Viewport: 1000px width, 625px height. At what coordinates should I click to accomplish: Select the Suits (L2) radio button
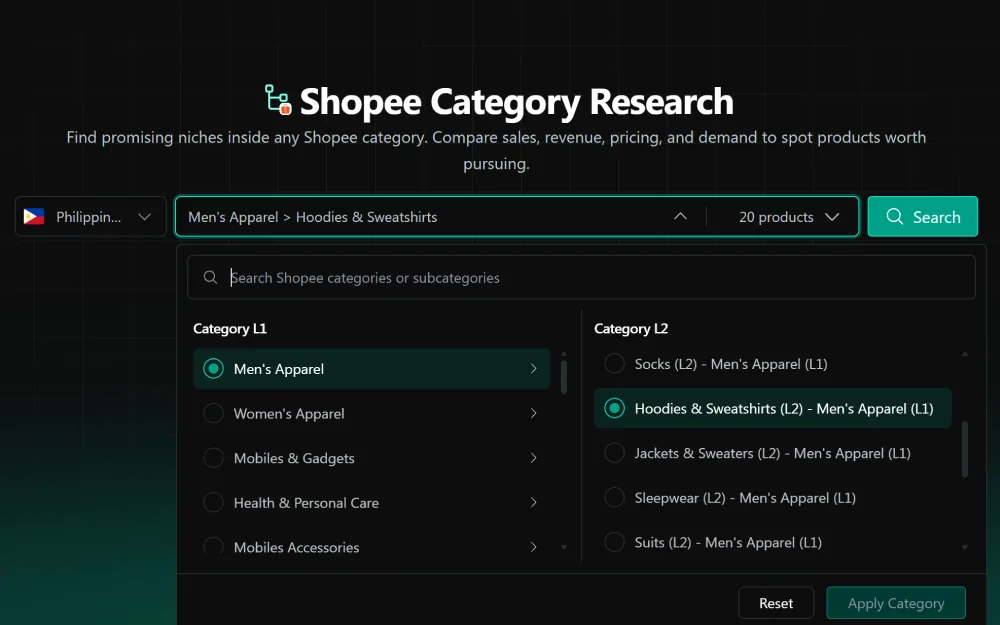coord(614,542)
